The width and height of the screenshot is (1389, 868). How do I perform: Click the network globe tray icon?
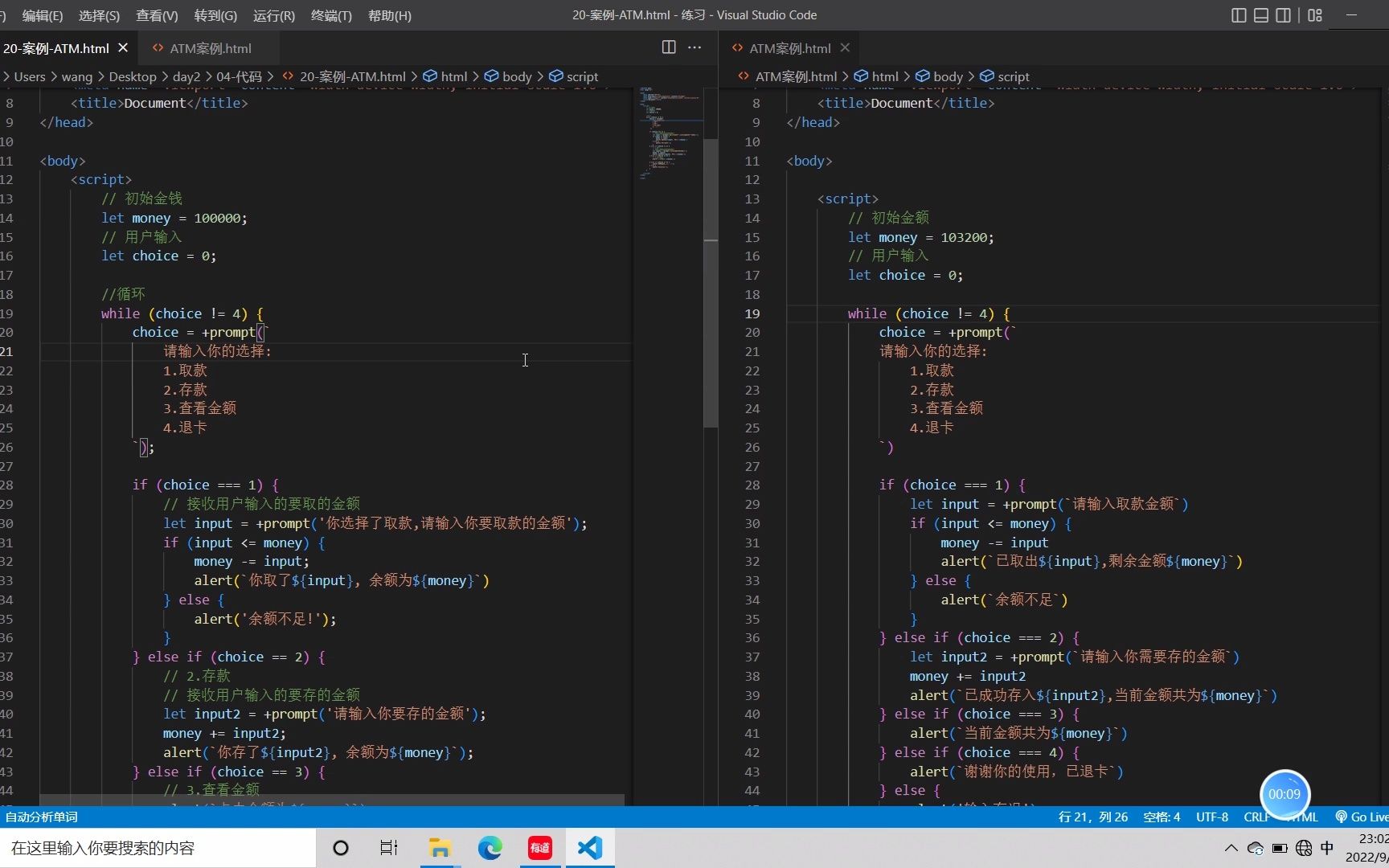[1304, 848]
